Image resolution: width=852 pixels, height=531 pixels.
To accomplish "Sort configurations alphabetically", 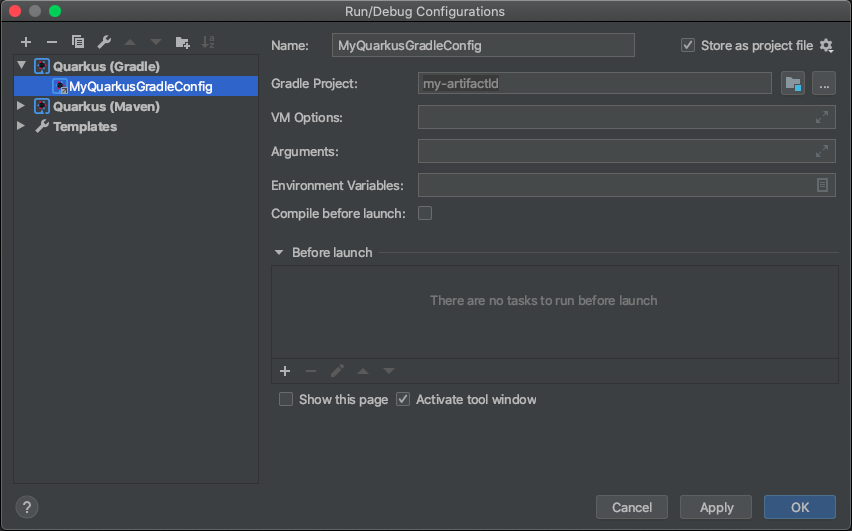I will (x=208, y=42).
